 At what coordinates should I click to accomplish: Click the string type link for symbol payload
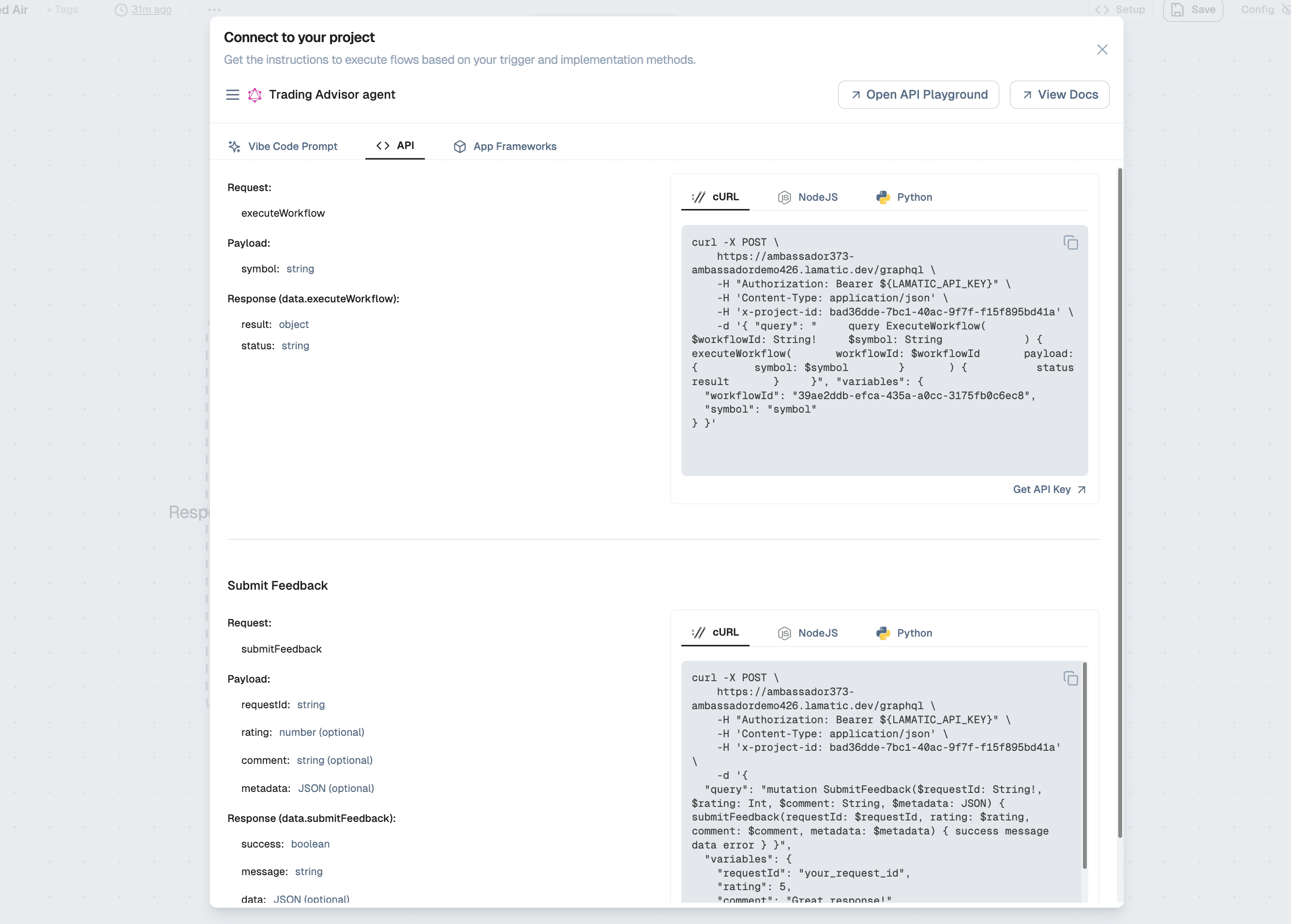(300, 268)
